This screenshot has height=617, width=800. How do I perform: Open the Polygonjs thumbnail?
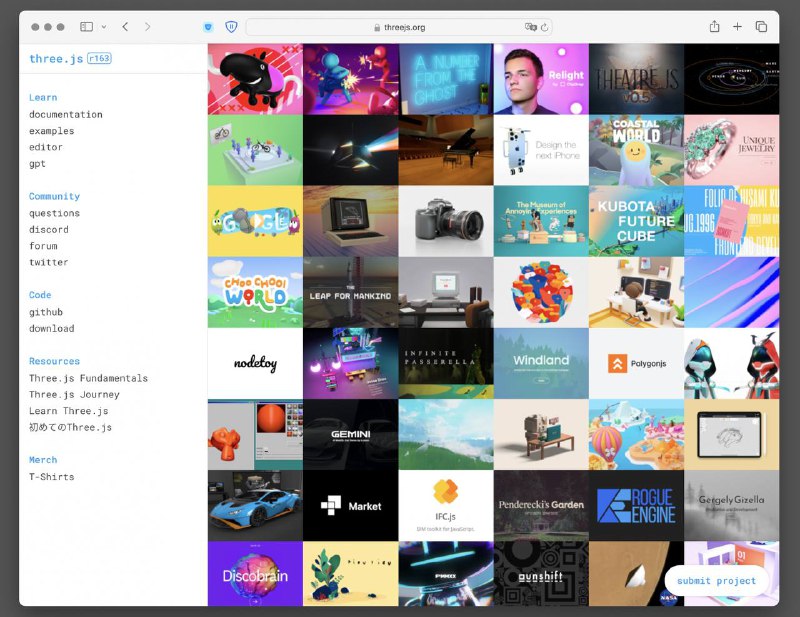(636, 363)
